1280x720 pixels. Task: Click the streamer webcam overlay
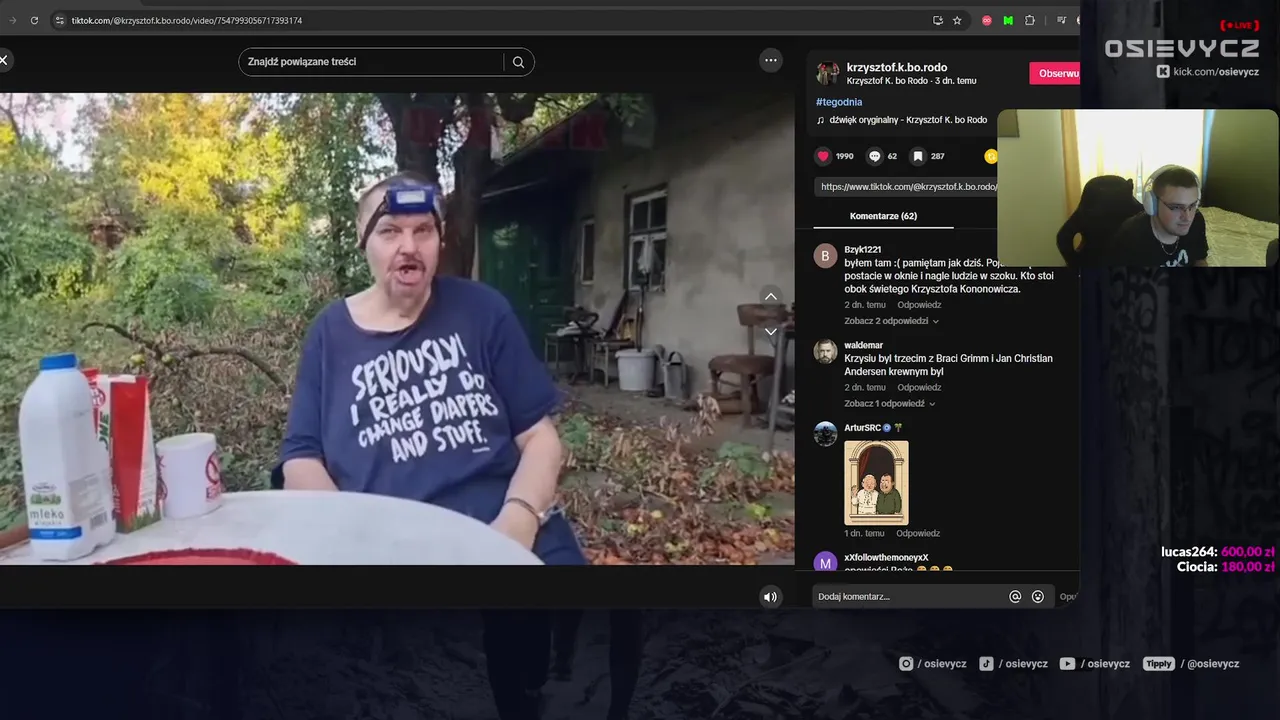pyautogui.click(x=1138, y=188)
